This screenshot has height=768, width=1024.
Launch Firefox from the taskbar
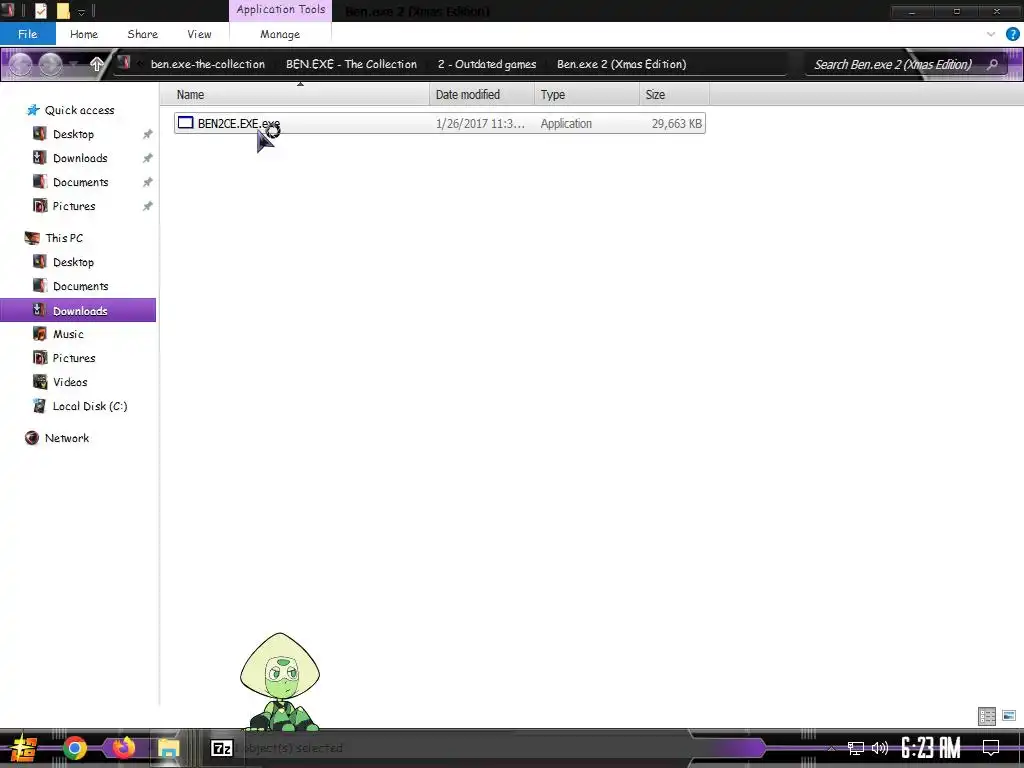pyautogui.click(x=123, y=747)
